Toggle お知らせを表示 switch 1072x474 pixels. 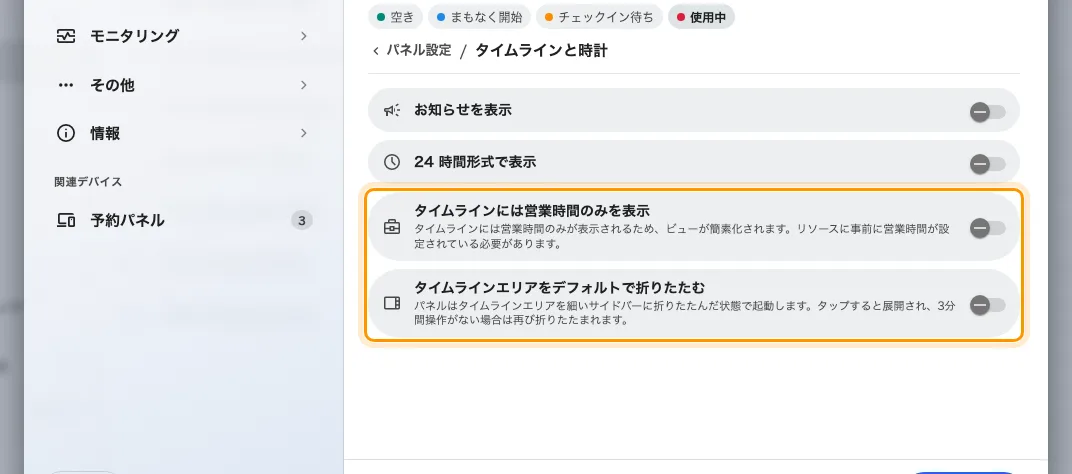987,111
